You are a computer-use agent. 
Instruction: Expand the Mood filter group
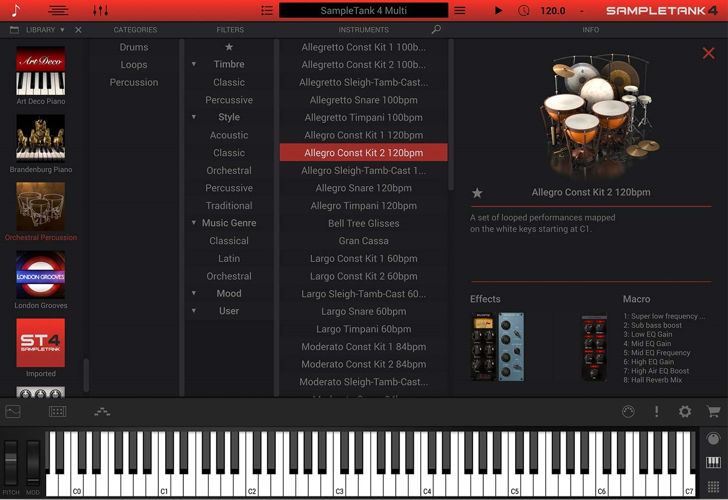click(194, 294)
